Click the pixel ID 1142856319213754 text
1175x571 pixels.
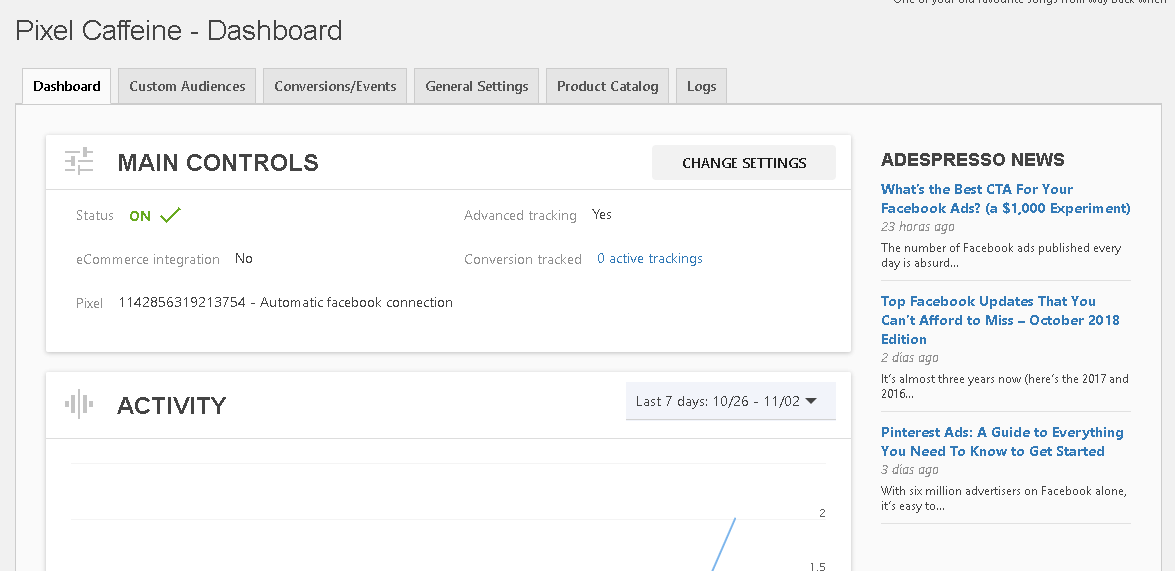click(x=182, y=302)
